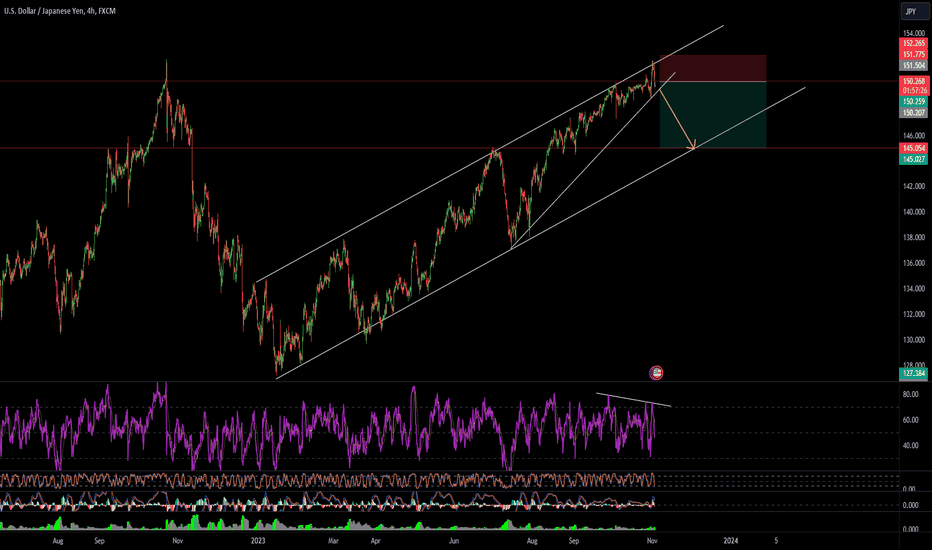Screen dimensions: 932x550
Task: Select the gray 151.504 price label
Action: (x=914, y=66)
